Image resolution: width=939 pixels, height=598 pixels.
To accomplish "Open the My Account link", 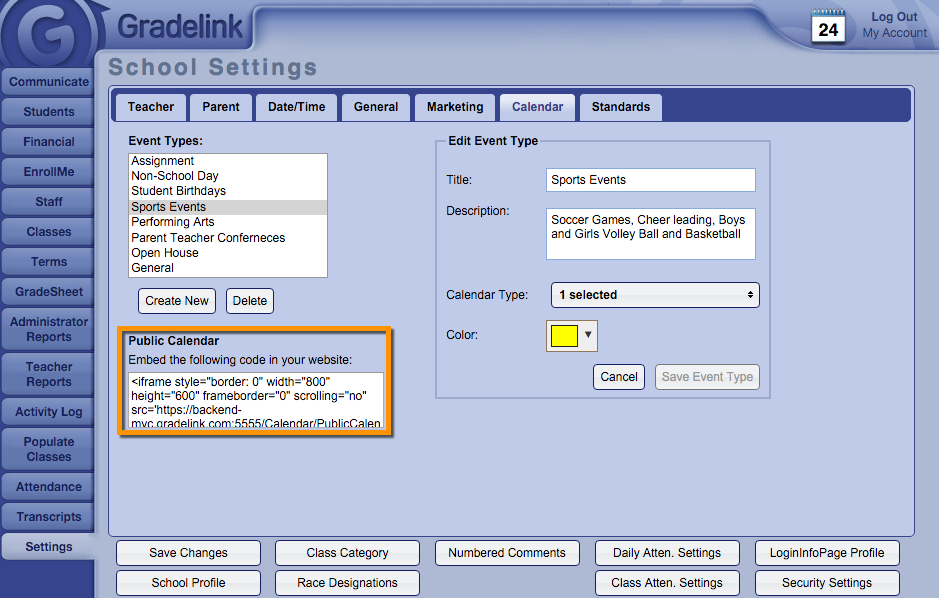I will 894,33.
